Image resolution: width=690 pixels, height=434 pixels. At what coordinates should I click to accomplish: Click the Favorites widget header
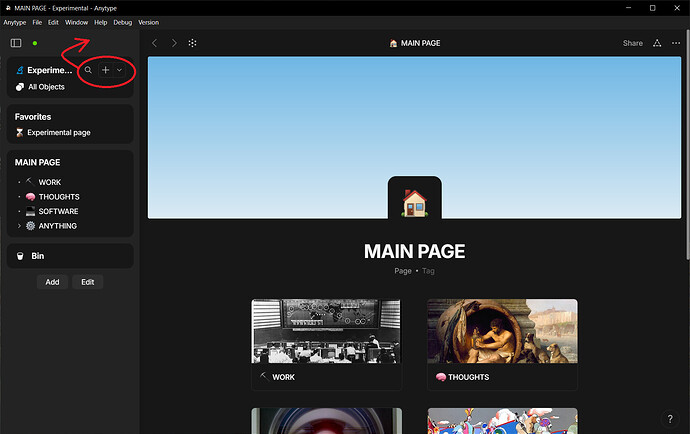[33, 117]
